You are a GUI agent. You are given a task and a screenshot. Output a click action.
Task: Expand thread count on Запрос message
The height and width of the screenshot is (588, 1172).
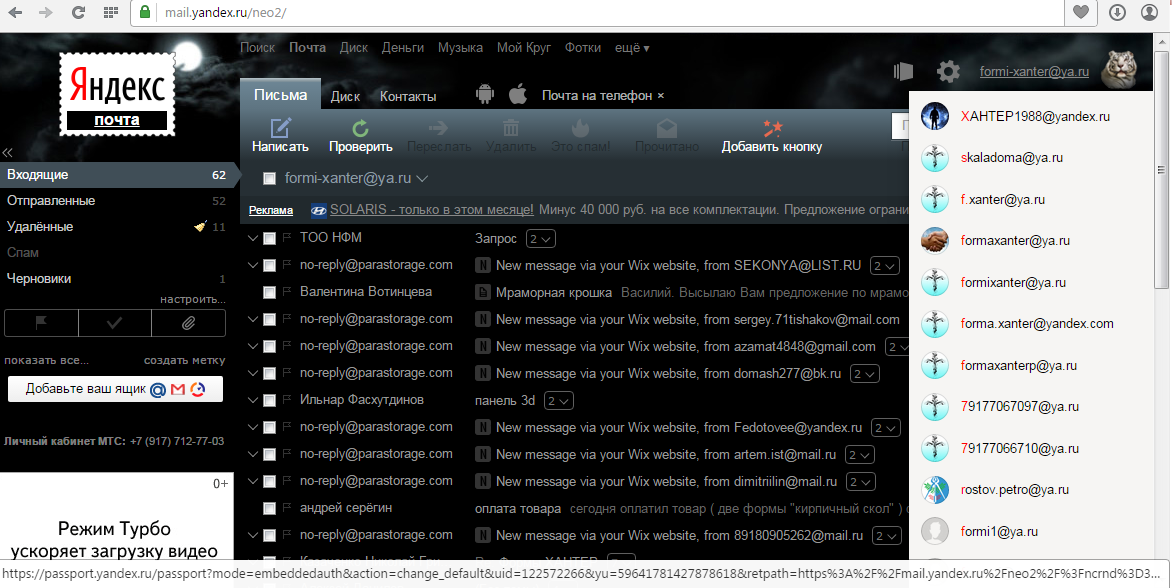tap(541, 239)
